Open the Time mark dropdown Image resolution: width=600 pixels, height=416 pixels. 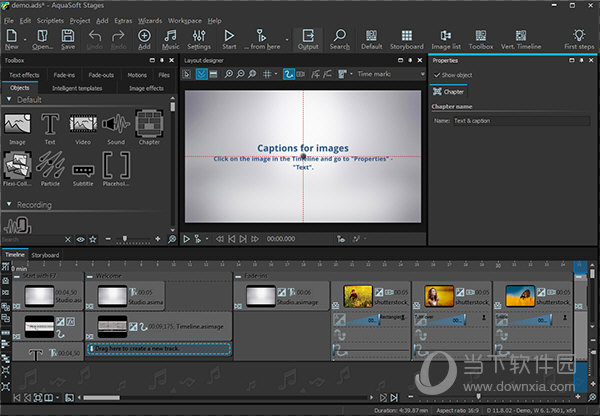click(422, 74)
